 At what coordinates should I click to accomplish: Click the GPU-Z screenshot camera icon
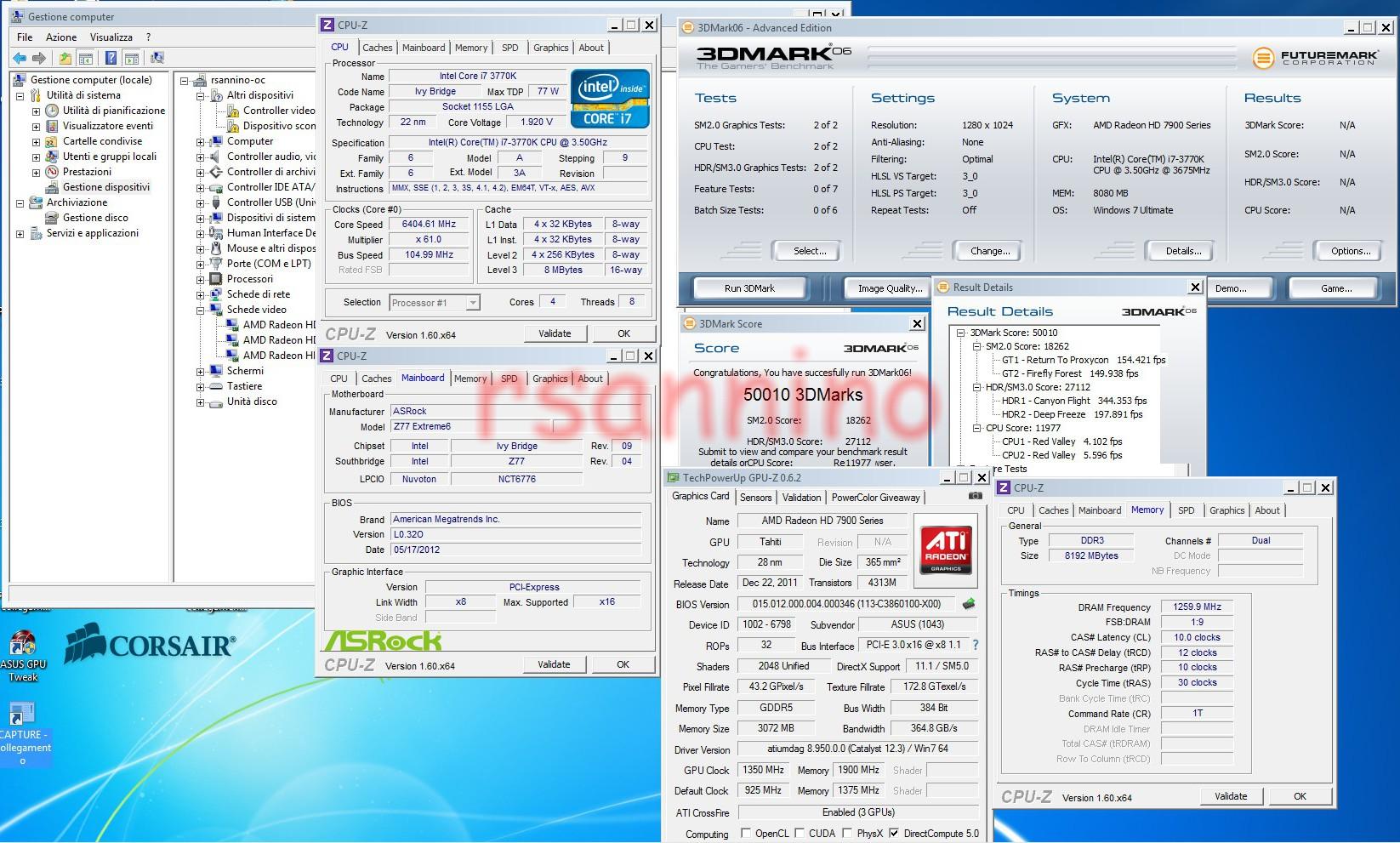[976, 496]
